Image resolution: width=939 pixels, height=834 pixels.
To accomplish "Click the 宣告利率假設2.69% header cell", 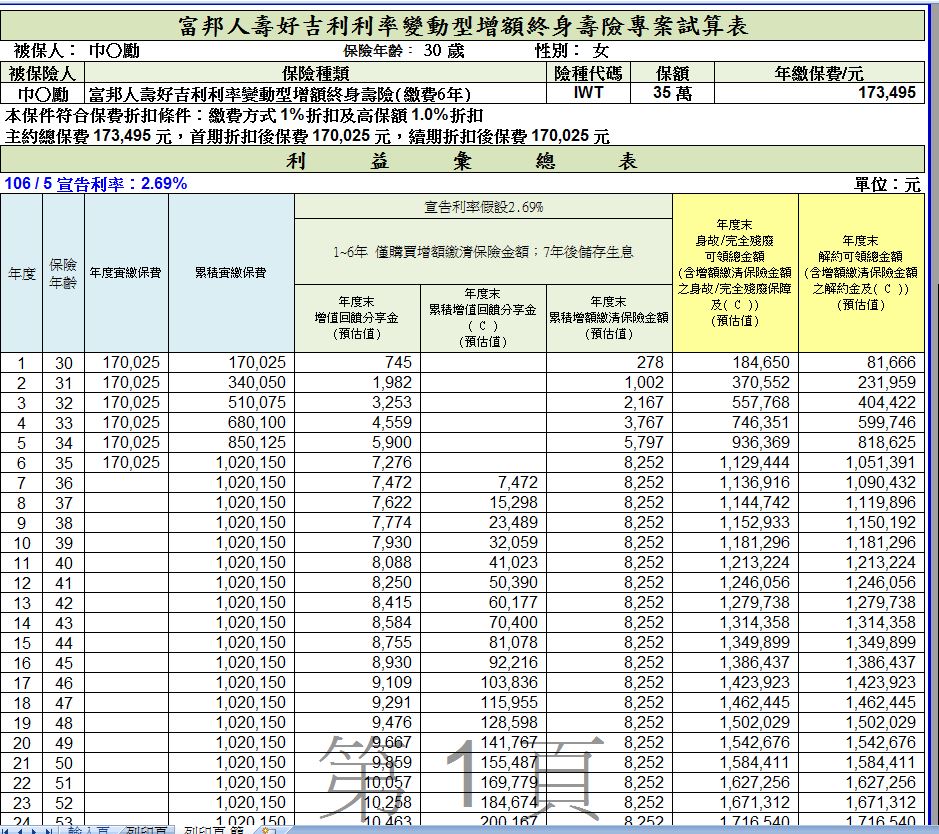I will coord(483,207).
